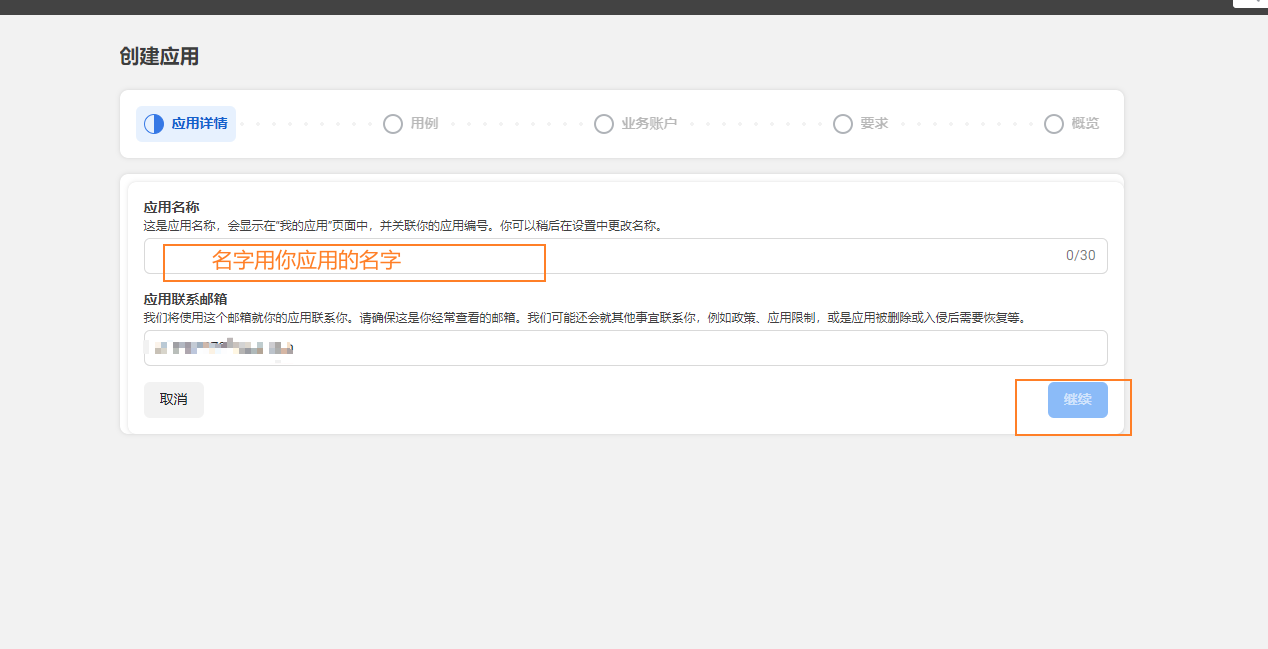Click the 要求 step circle

click(x=843, y=124)
